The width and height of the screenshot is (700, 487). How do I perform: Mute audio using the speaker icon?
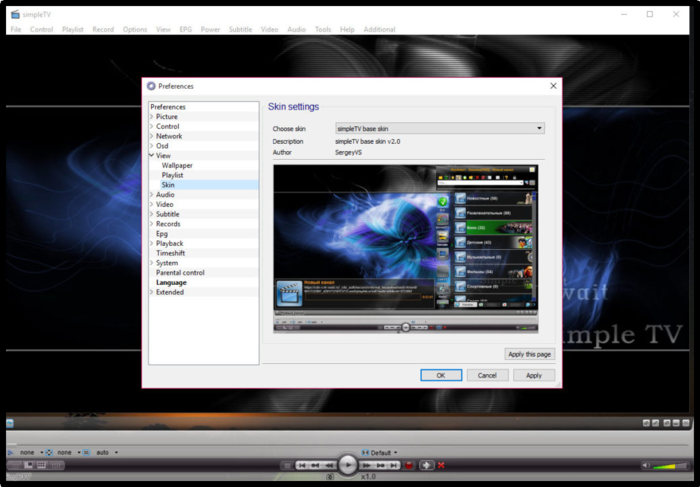[x=646, y=466]
